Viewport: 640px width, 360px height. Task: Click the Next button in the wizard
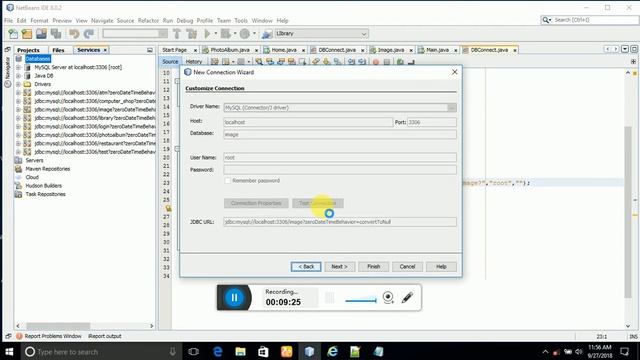(340, 267)
